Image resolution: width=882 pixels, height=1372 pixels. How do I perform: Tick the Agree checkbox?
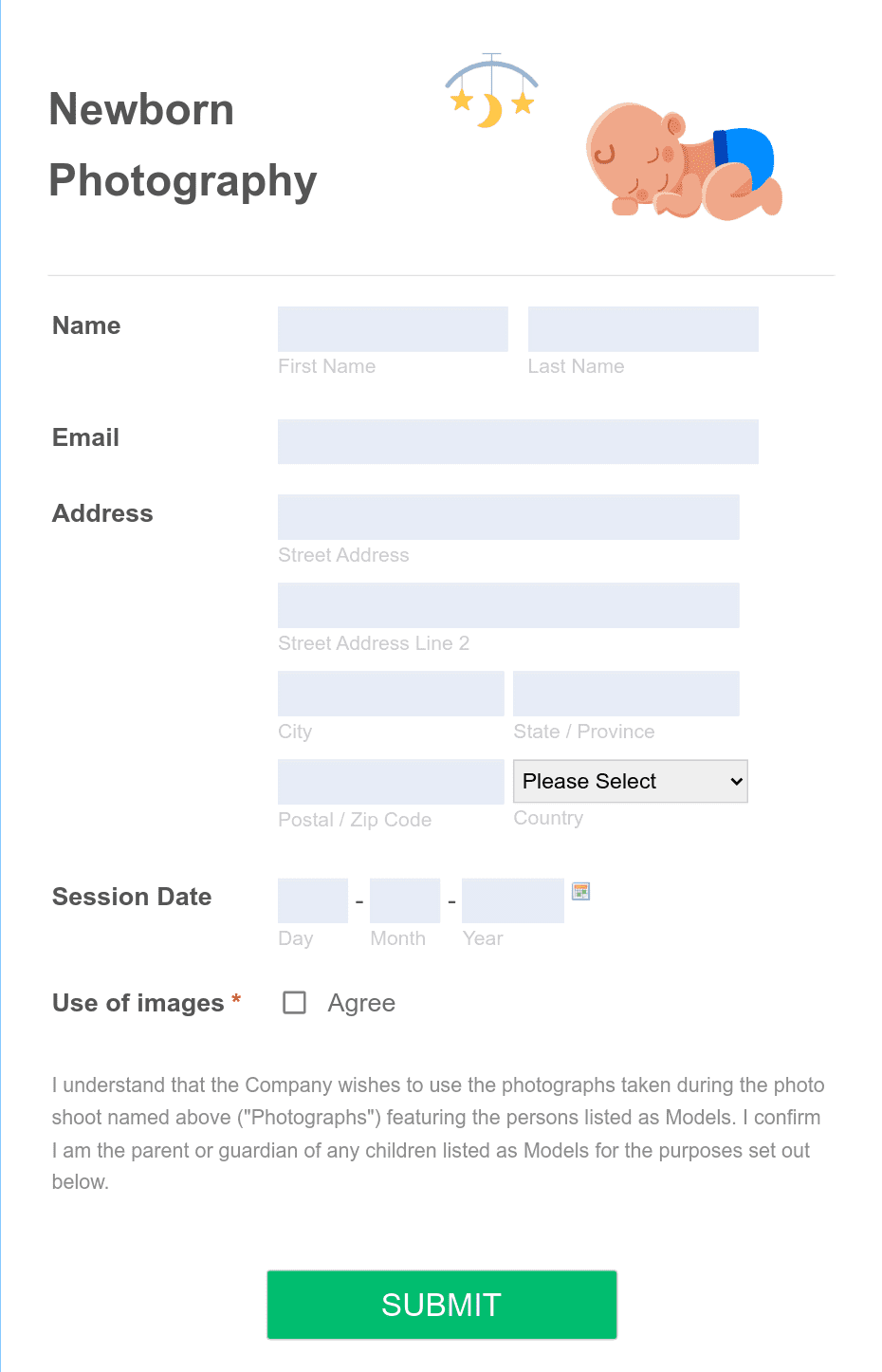coord(295,1003)
